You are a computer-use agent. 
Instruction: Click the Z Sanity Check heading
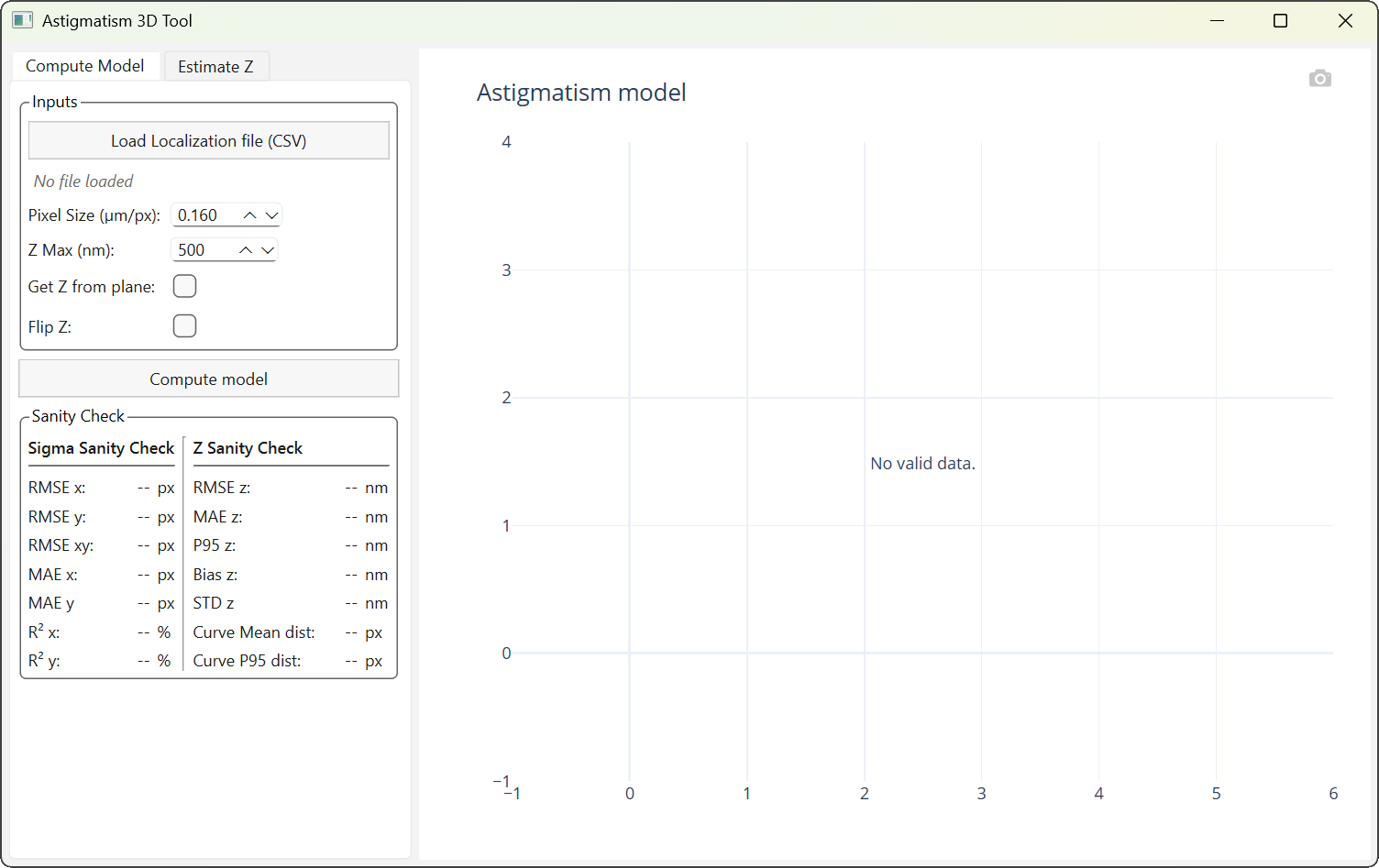point(248,448)
